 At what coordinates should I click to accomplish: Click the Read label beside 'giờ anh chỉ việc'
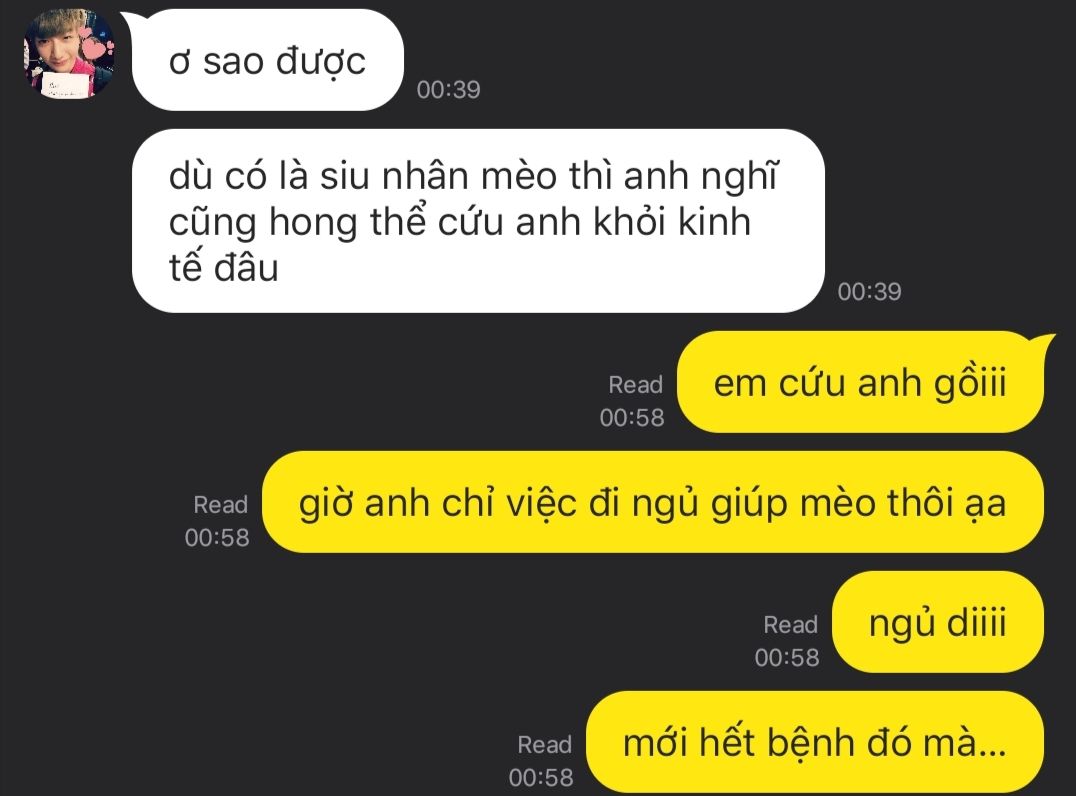point(220,504)
